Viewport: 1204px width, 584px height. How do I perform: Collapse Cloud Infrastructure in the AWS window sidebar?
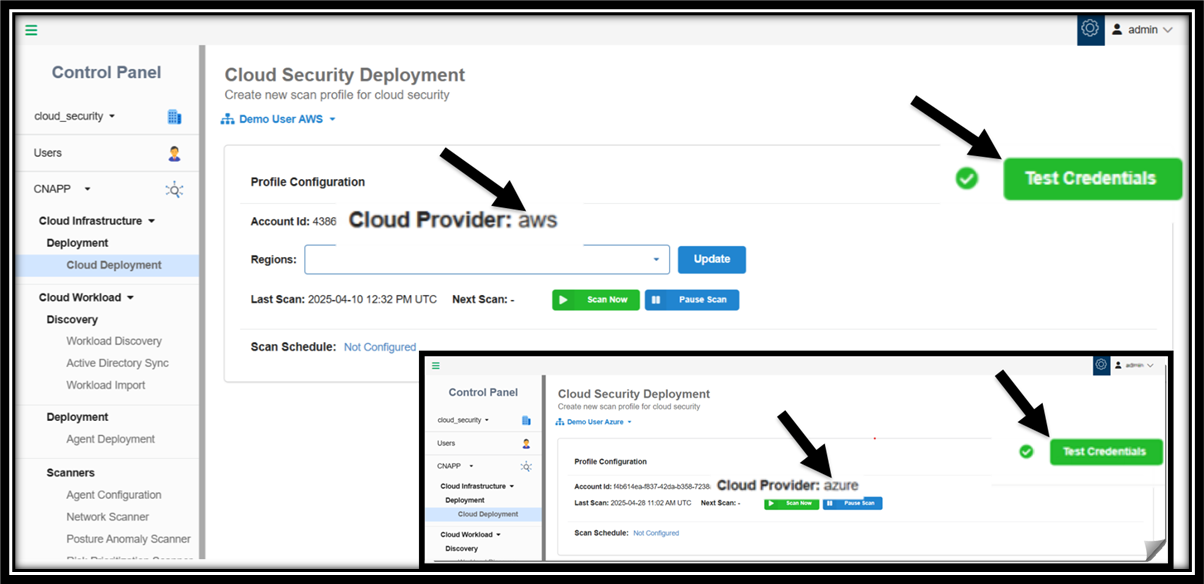point(97,221)
